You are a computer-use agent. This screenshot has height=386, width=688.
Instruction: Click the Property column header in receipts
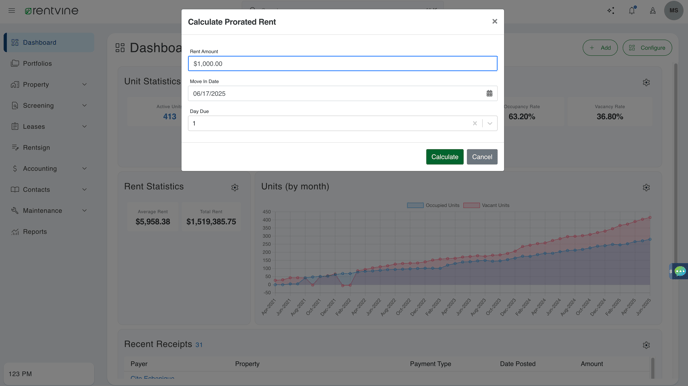247,364
